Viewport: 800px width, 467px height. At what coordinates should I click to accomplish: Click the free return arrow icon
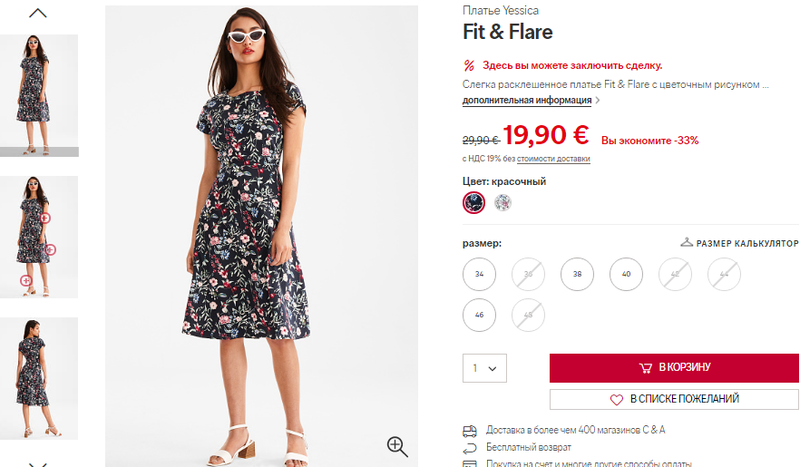(469, 447)
